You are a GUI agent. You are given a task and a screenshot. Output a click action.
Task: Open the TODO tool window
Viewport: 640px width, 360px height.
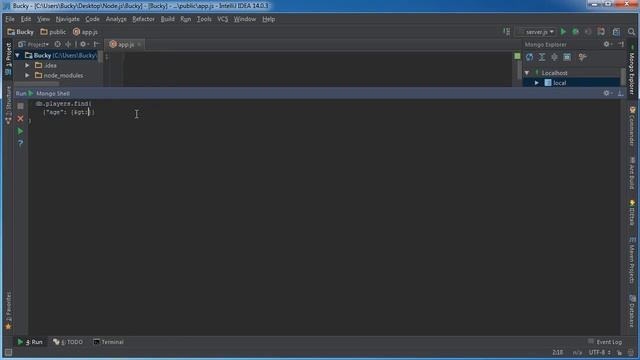tap(68, 342)
